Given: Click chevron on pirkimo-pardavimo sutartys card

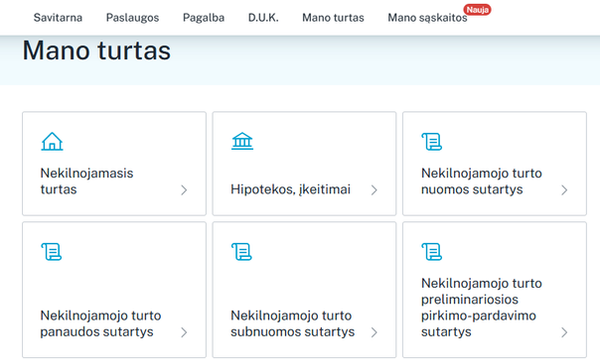Looking at the screenshot, I should pos(564,332).
